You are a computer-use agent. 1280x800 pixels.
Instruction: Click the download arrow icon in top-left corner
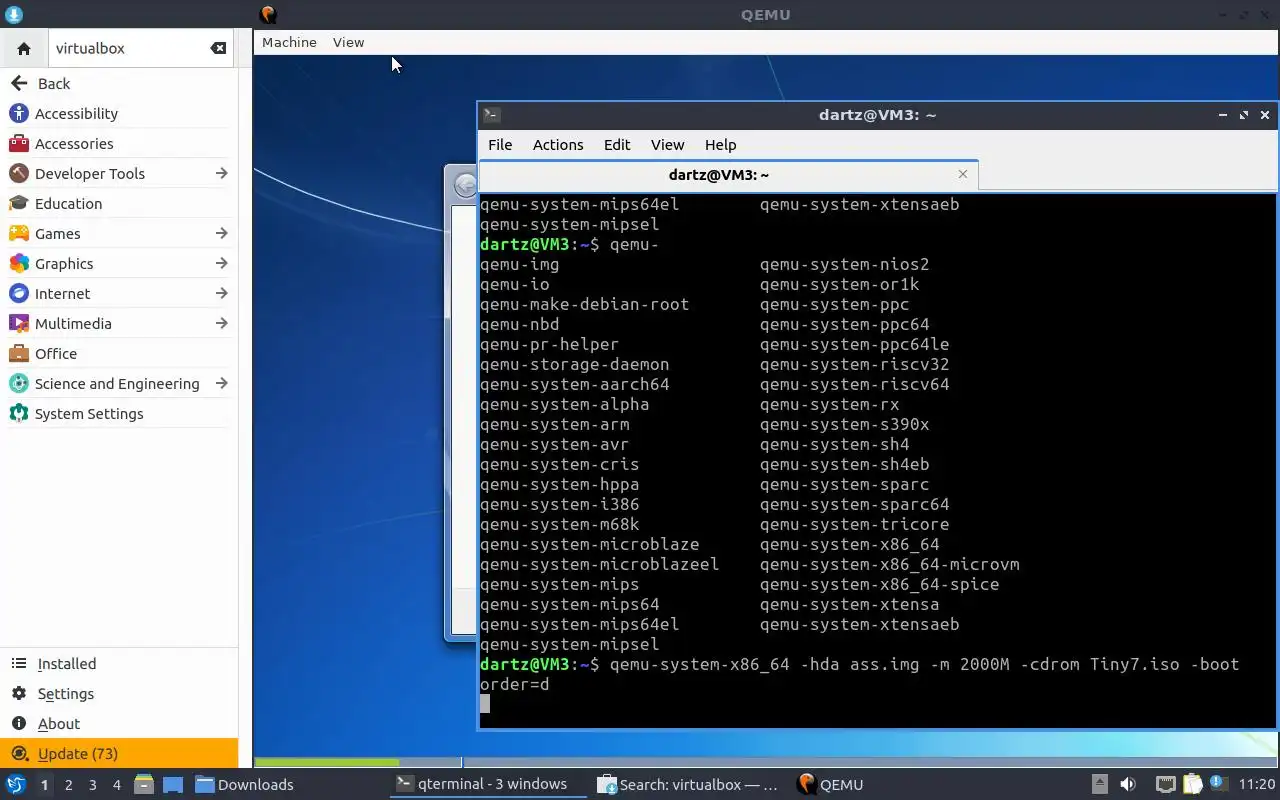point(13,14)
